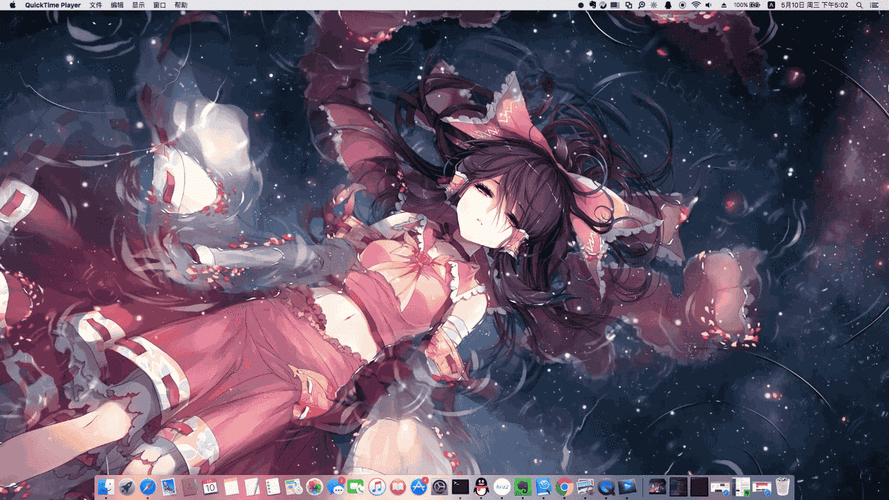Open the input source menu
Image resolution: width=889 pixels, height=500 pixels.
click(x=771, y=5)
